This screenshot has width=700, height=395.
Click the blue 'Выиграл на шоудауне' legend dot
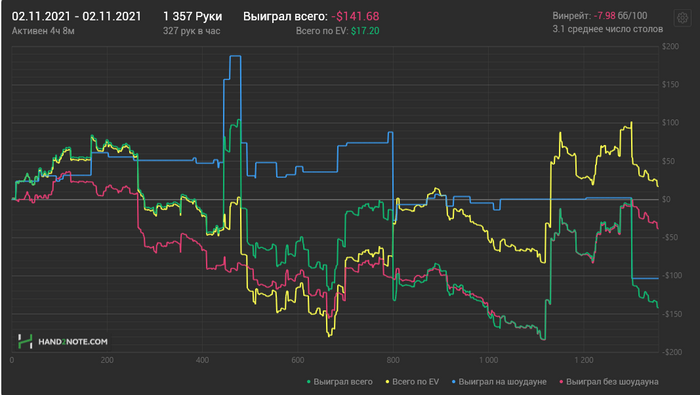click(x=454, y=382)
